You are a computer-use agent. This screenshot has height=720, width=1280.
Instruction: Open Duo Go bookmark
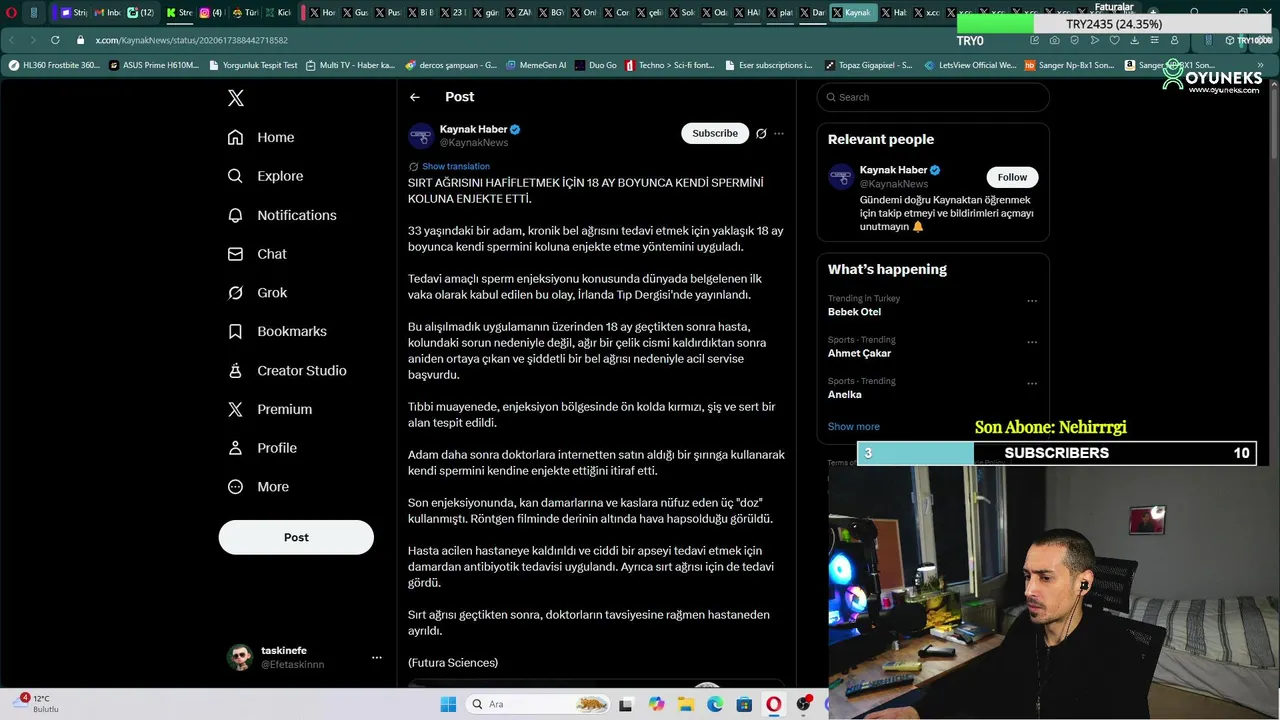(595, 65)
